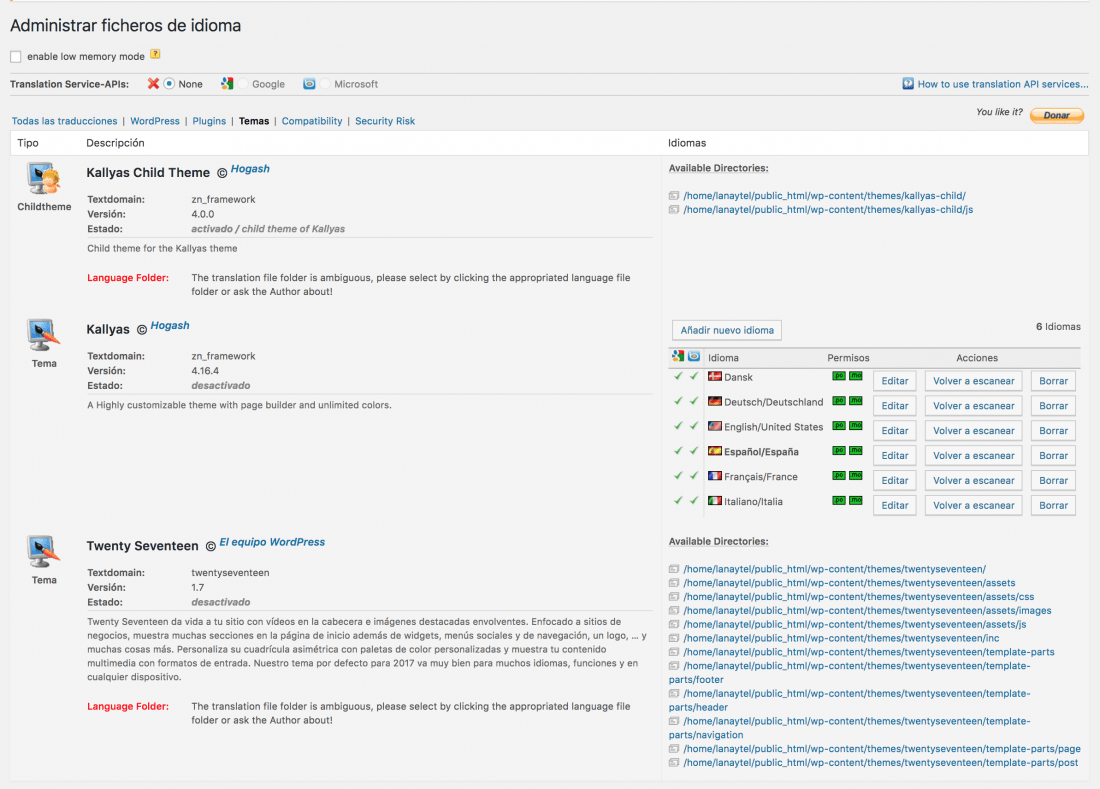
Task: Click the Kallyas theme icon
Action: point(43,335)
